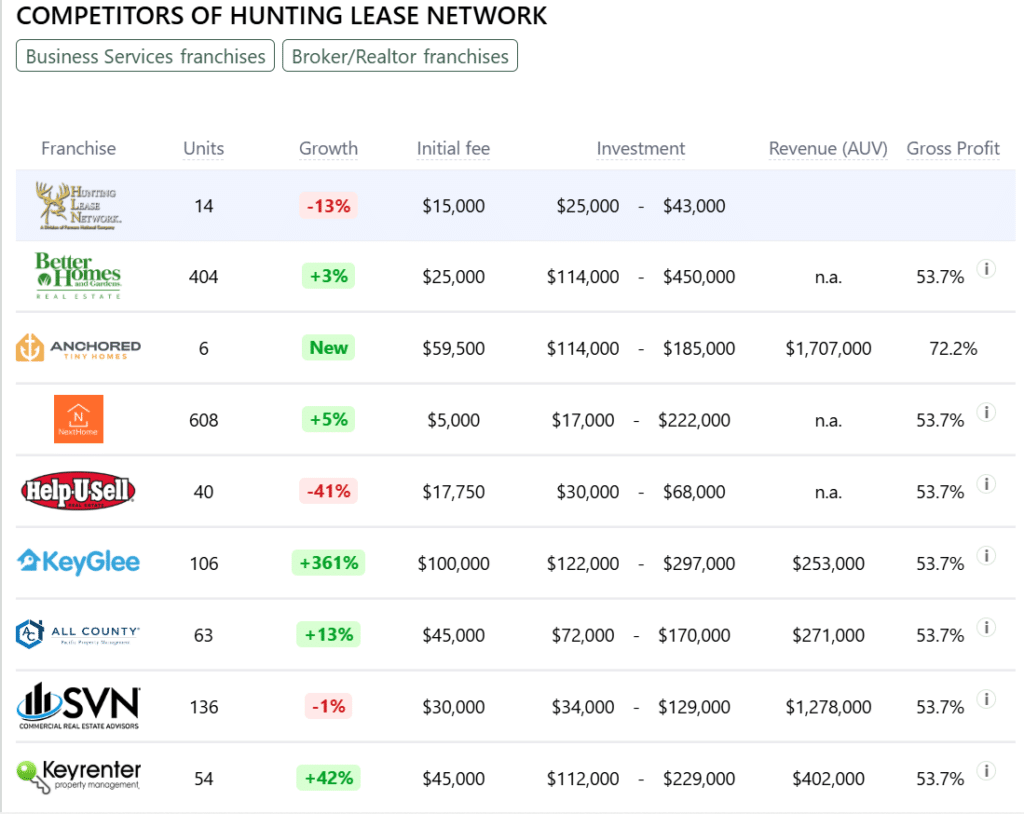The height and width of the screenshot is (814, 1024).
Task: Sort by Revenue (AUV) column header
Action: (x=828, y=148)
